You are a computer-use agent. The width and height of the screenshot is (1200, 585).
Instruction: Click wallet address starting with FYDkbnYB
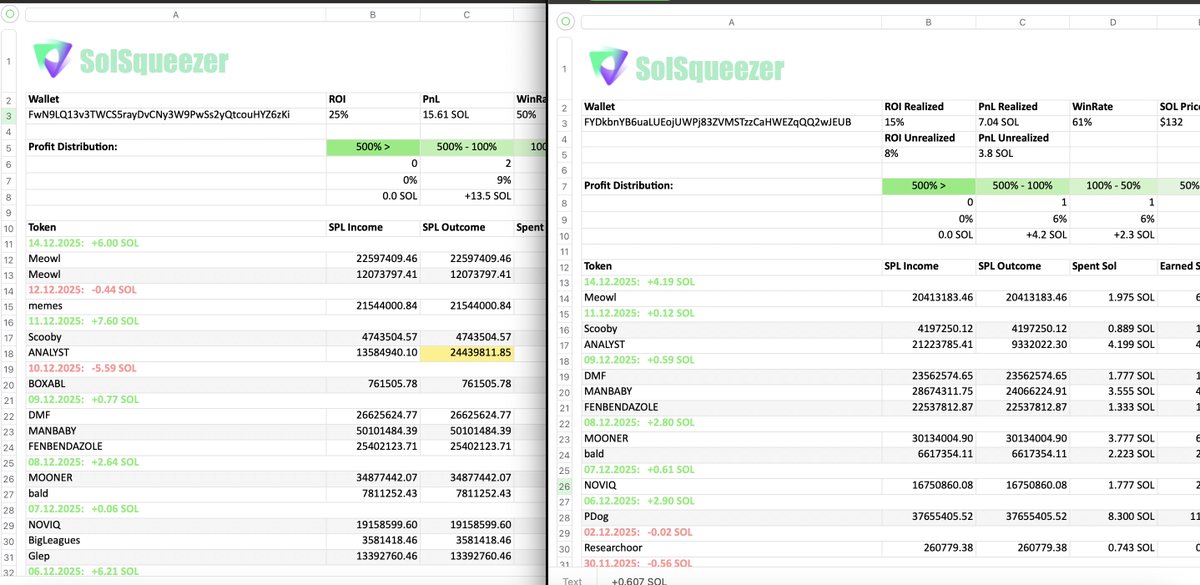pyautogui.click(x=717, y=122)
